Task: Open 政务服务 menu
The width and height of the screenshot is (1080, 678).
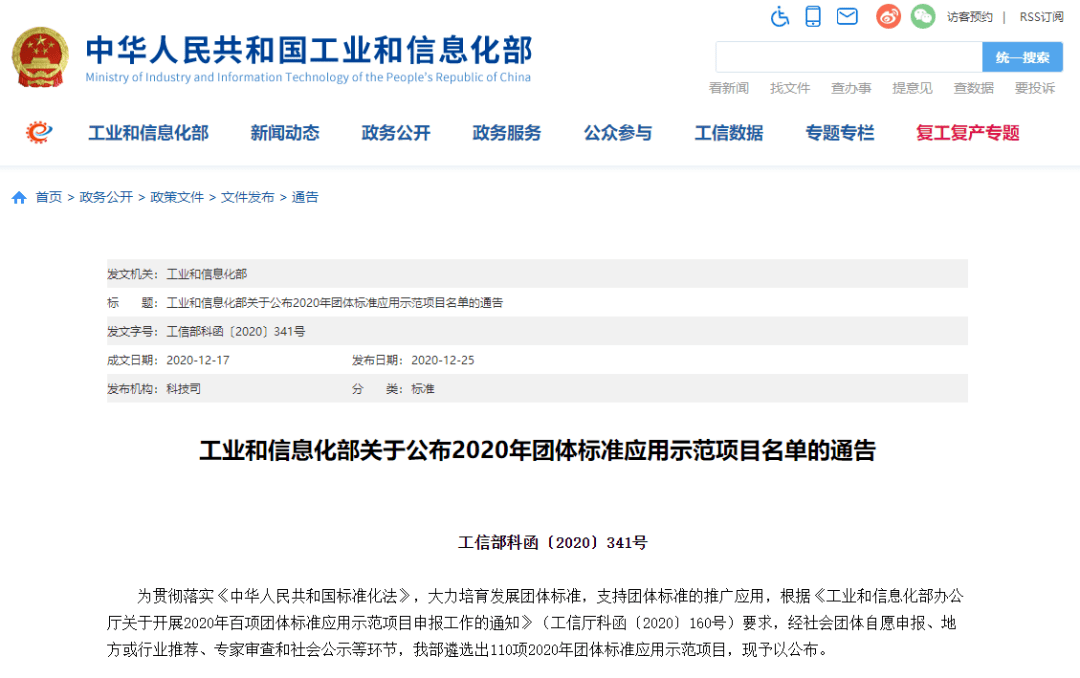Action: click(x=507, y=133)
